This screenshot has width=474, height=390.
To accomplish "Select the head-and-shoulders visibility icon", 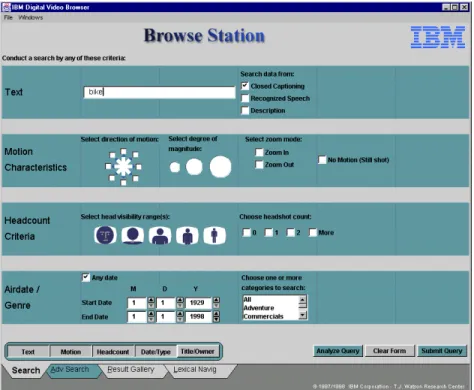I will click(160, 235).
